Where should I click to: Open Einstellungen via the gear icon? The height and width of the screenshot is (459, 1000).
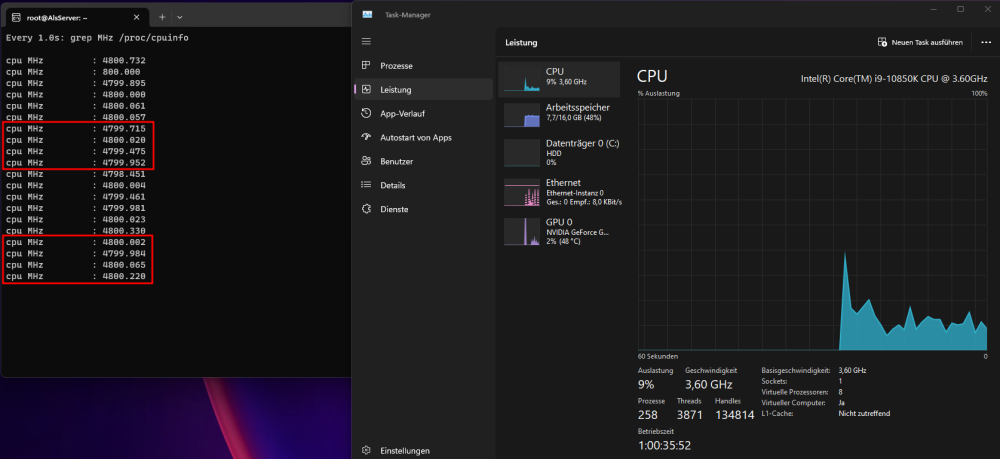click(x=366, y=450)
